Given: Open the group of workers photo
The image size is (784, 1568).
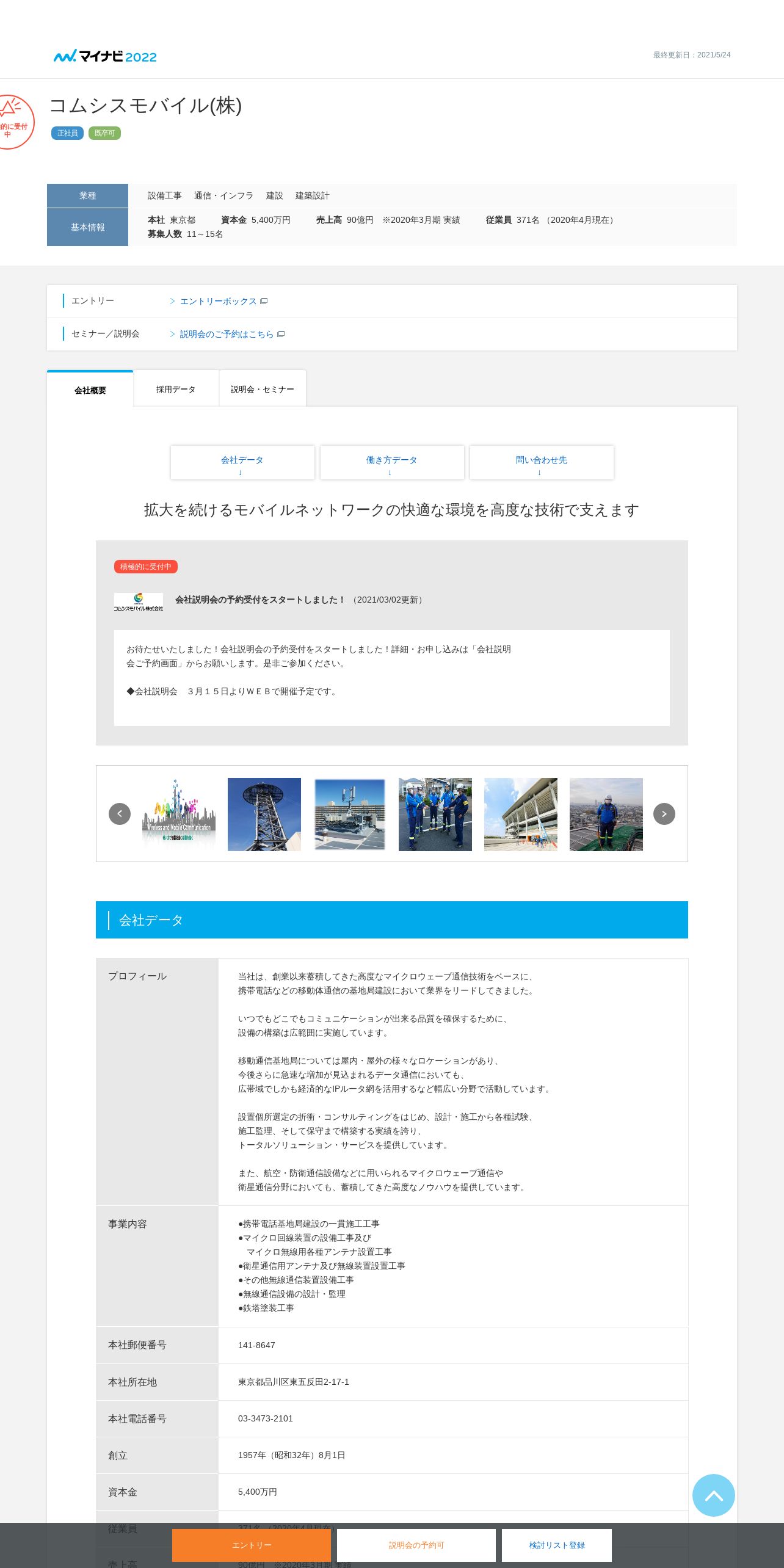Looking at the screenshot, I should pos(435,814).
